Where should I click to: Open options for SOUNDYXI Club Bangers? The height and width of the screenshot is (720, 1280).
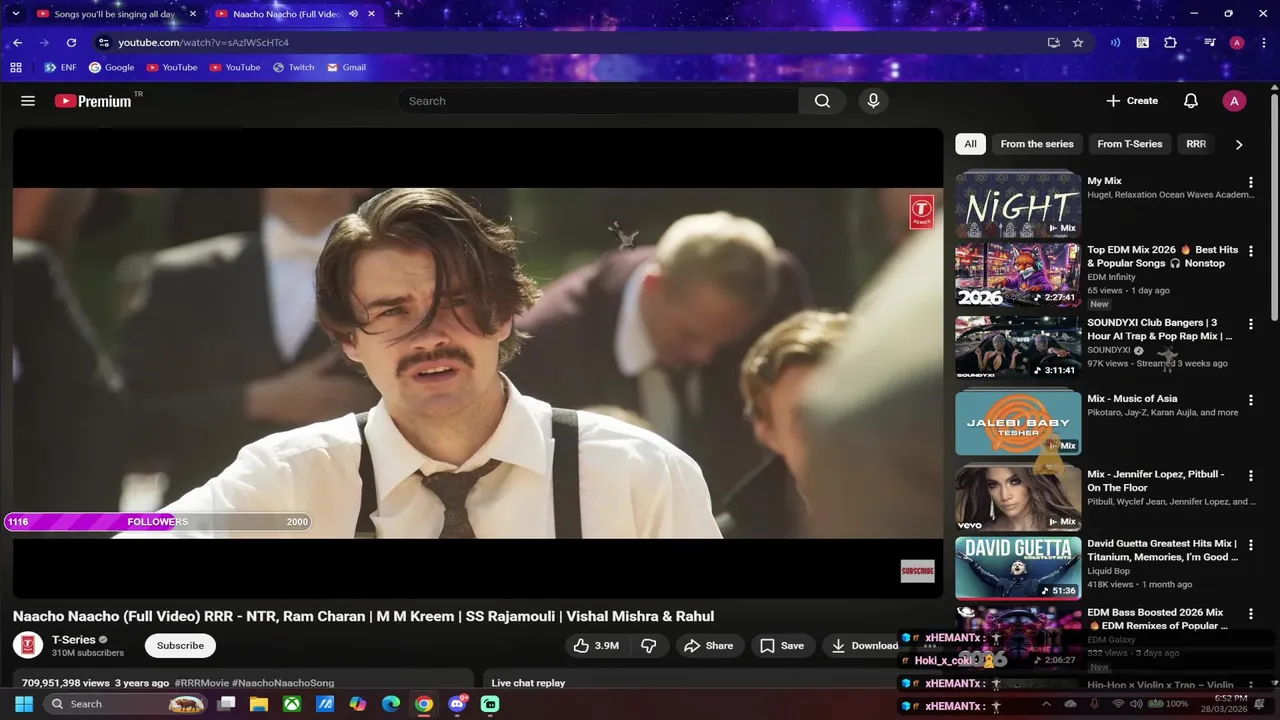(x=1250, y=324)
